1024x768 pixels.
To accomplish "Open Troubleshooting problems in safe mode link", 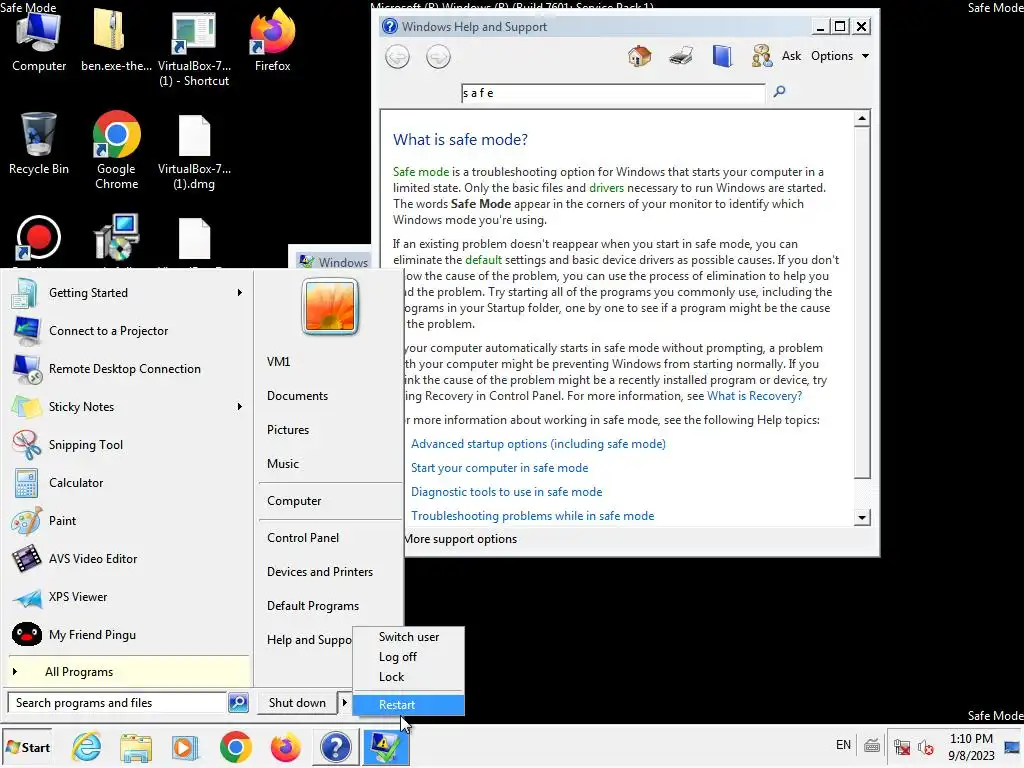I will pos(532,516).
